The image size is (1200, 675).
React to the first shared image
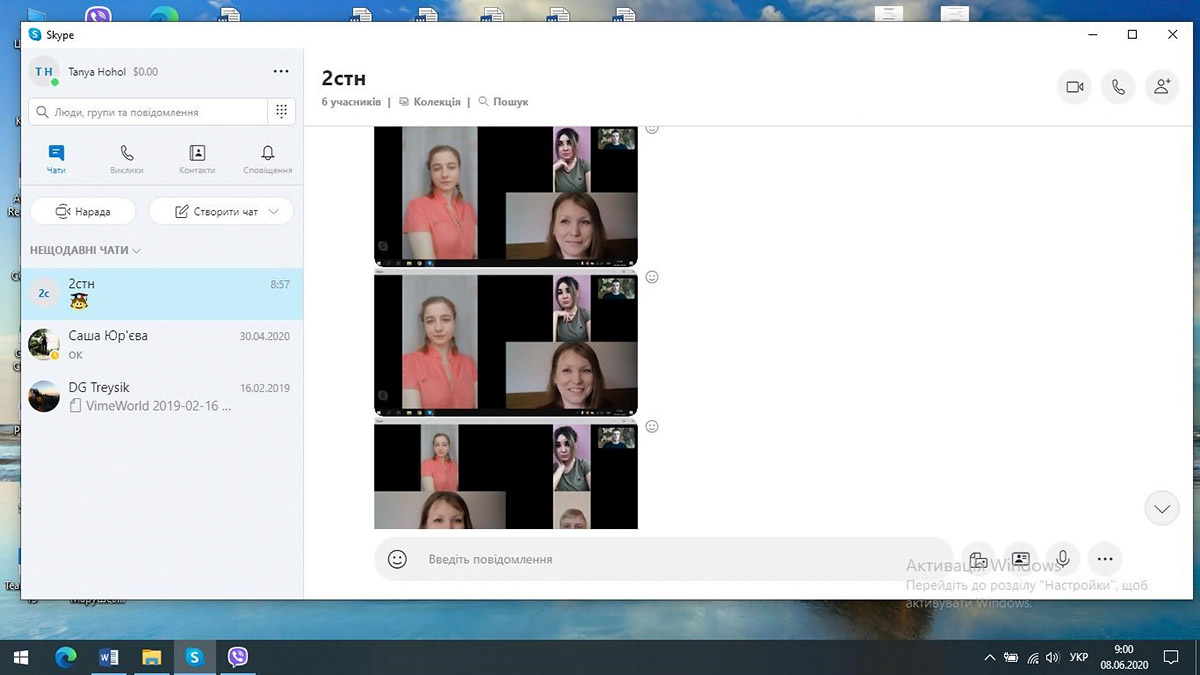click(652, 129)
